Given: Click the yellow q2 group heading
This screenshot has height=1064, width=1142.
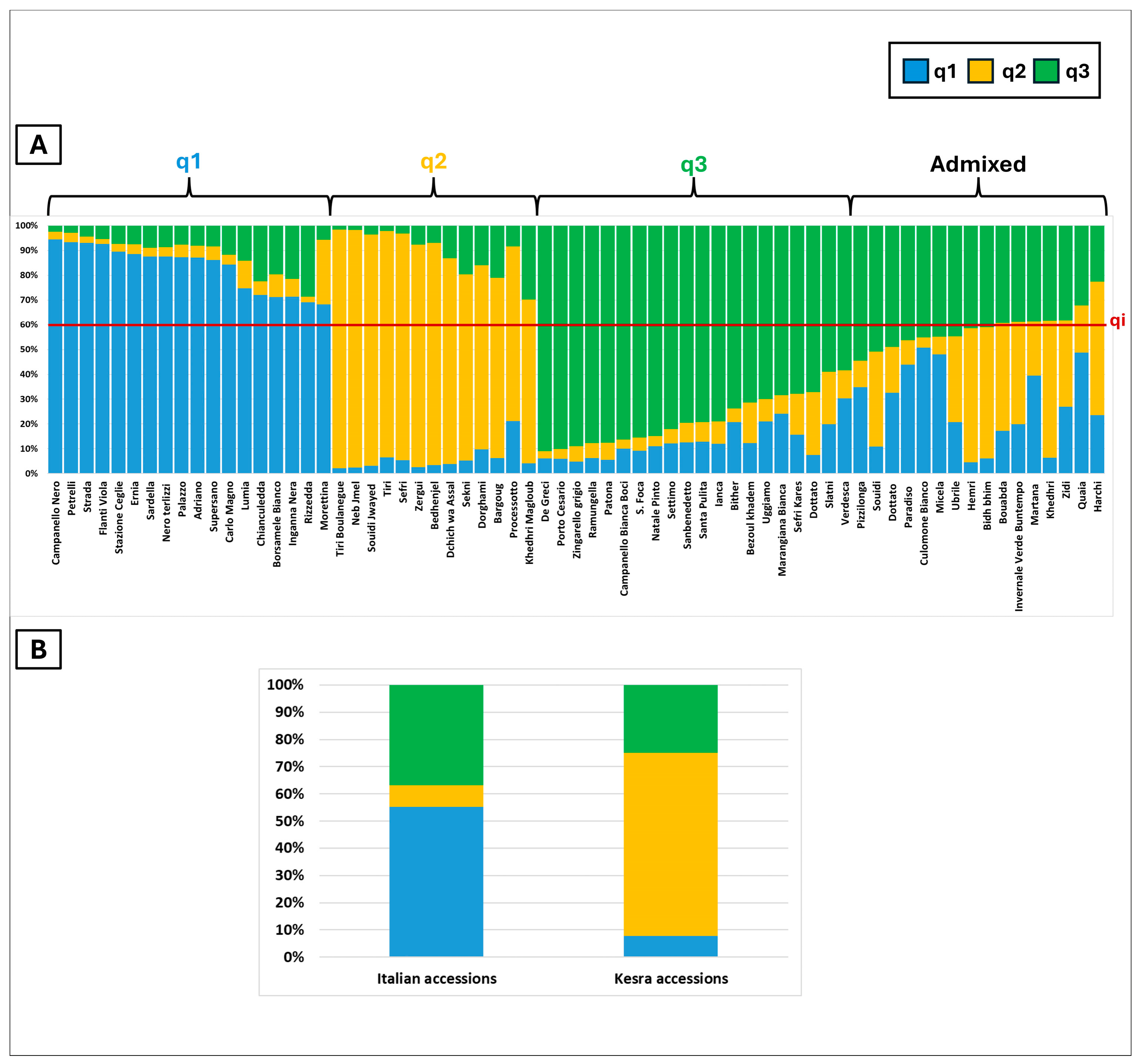Looking at the screenshot, I should [434, 162].
